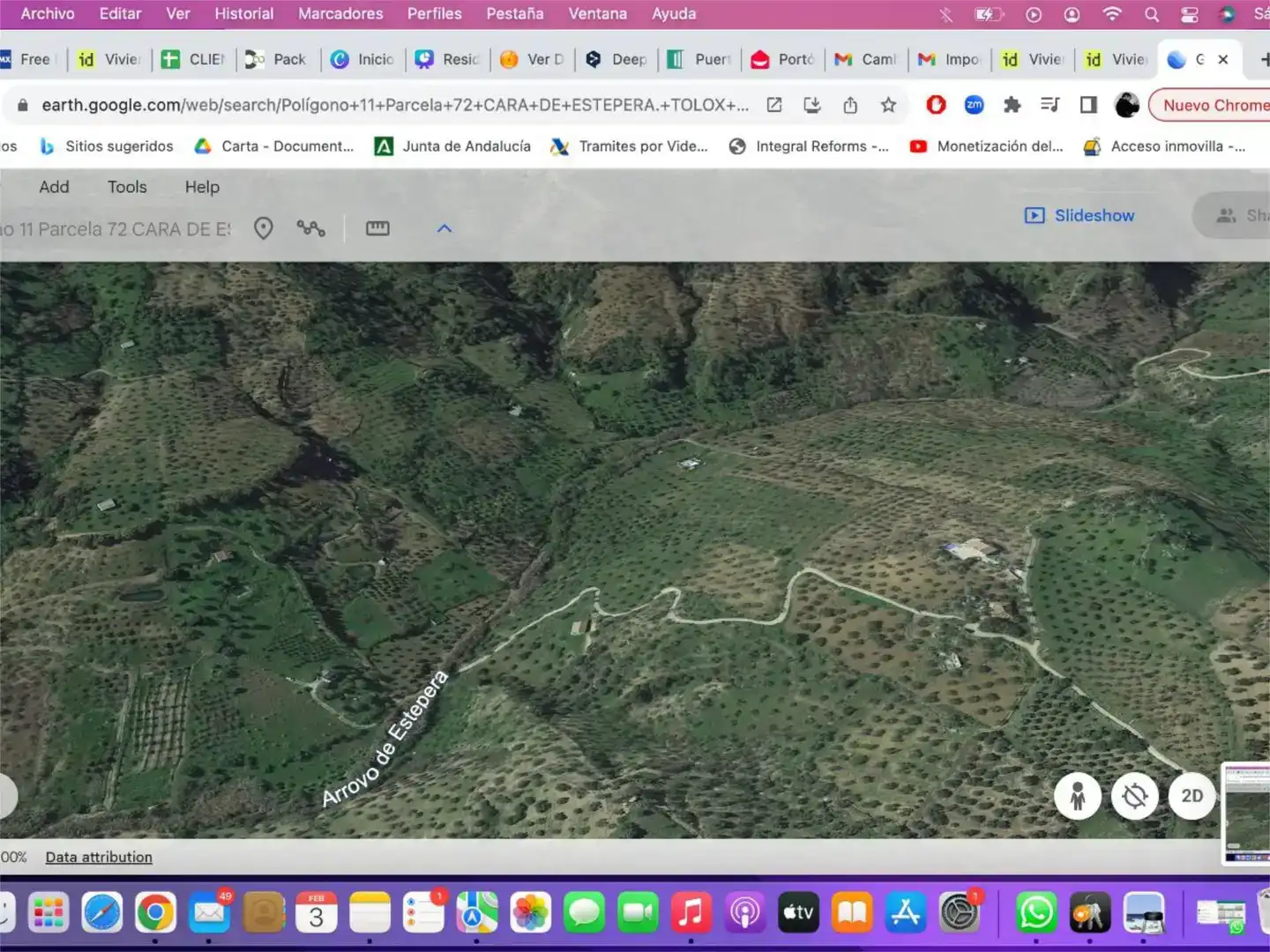Open WhatsApp from the Dock
The image size is (1270, 952).
coord(1036,912)
